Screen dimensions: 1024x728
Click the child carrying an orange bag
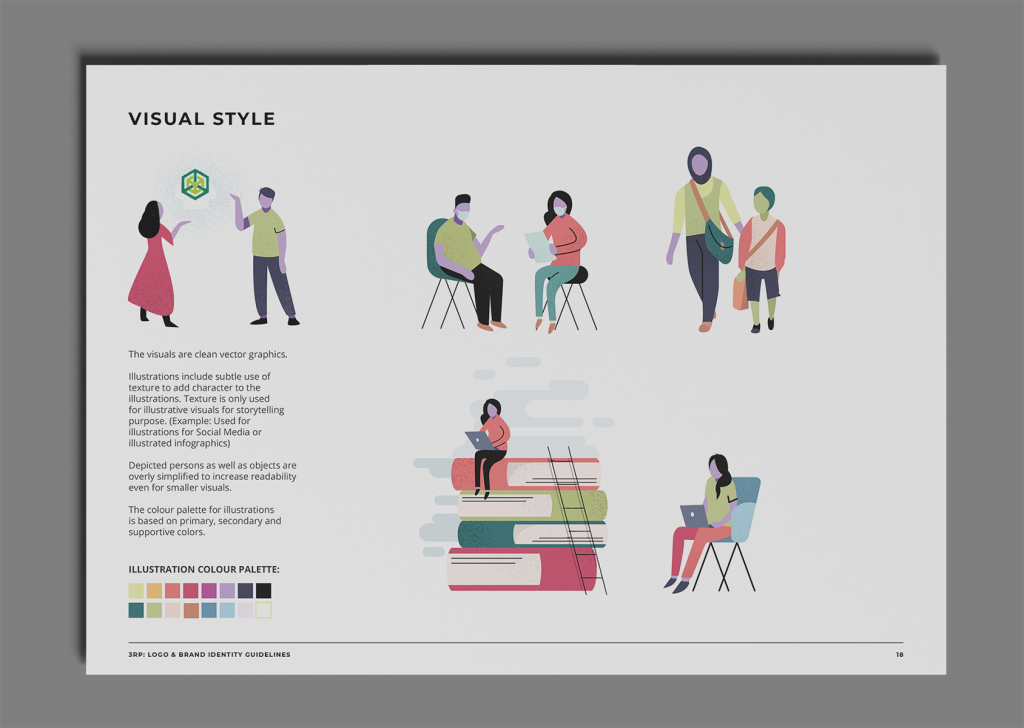[760, 259]
